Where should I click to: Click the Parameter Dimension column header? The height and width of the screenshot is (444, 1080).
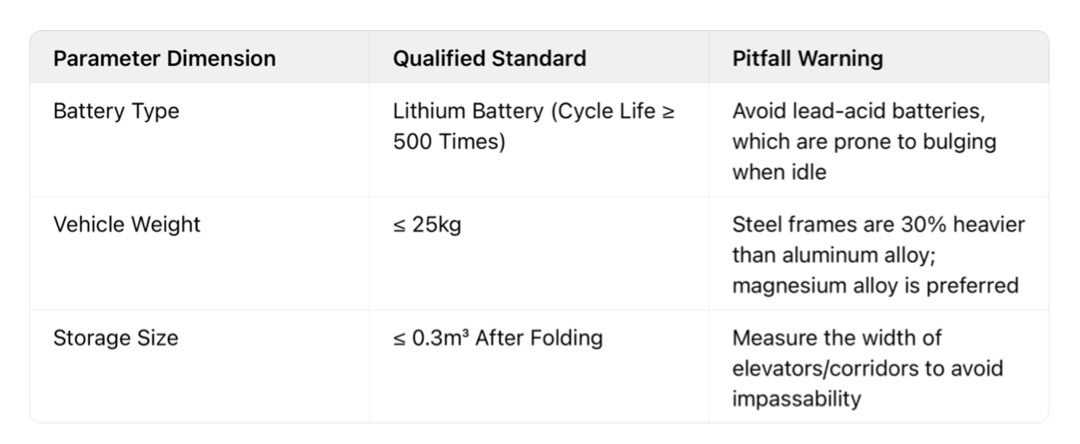point(164,58)
